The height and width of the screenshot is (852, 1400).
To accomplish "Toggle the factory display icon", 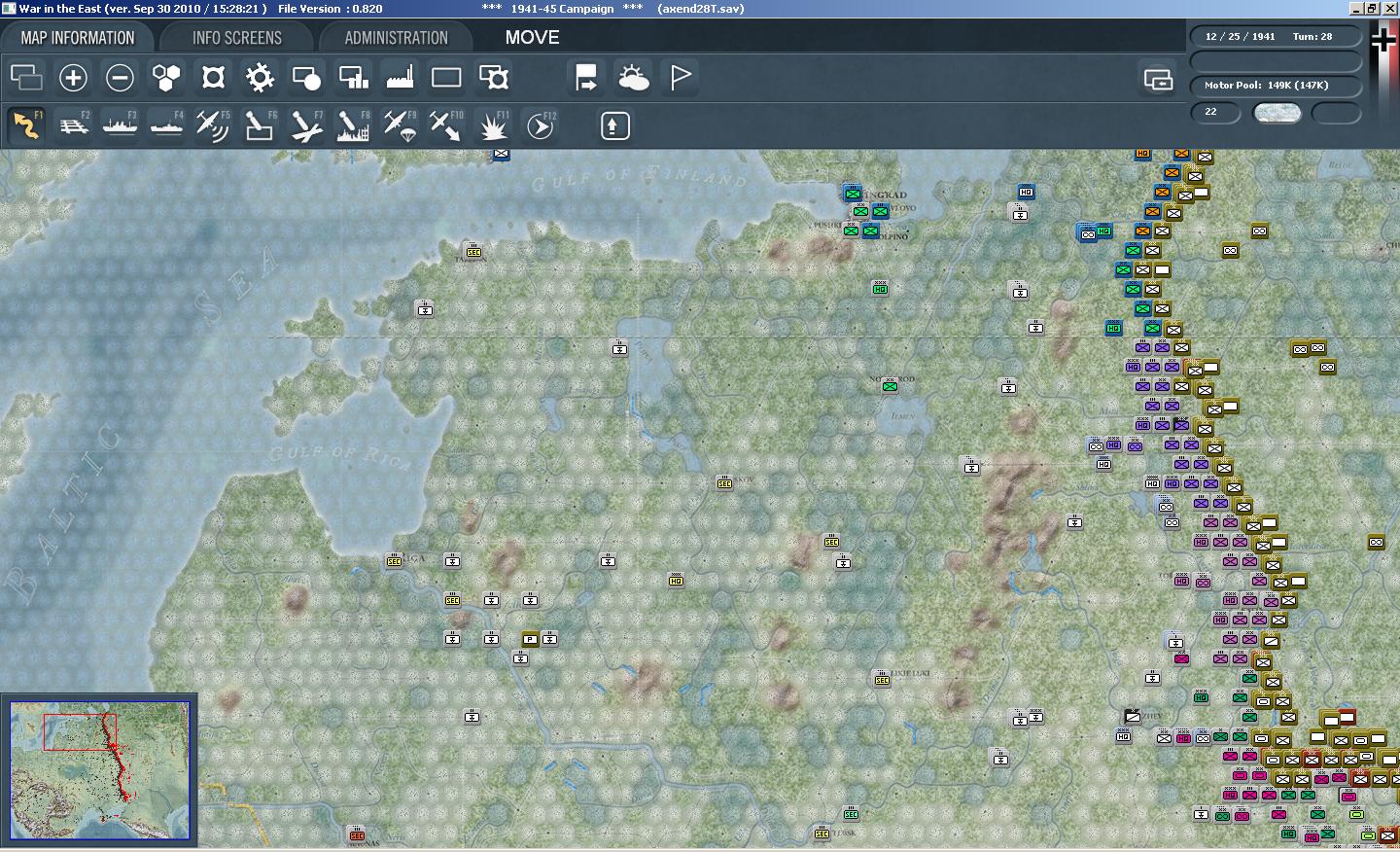I will point(400,77).
